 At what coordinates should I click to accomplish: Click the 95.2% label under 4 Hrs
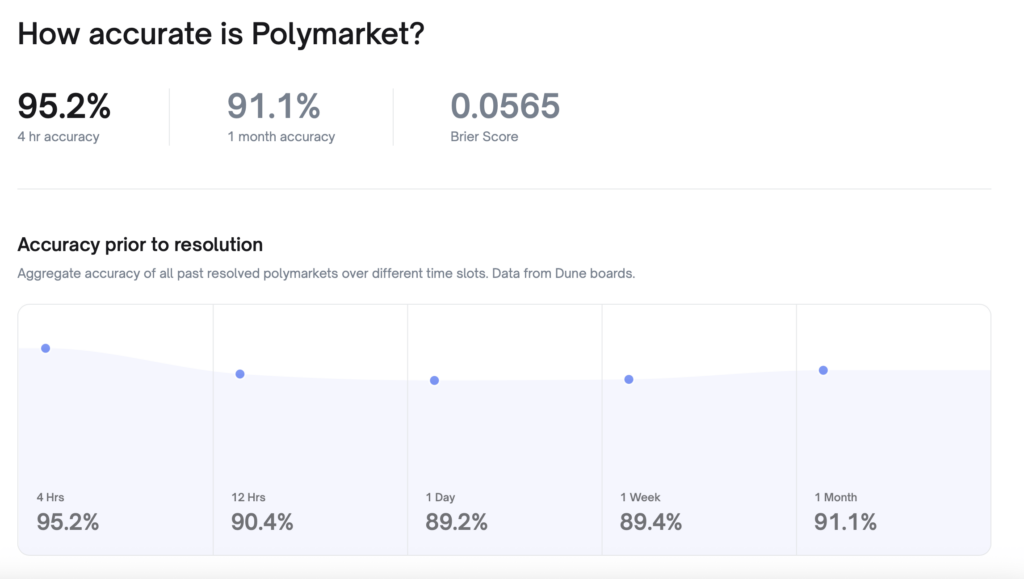[x=67, y=522]
